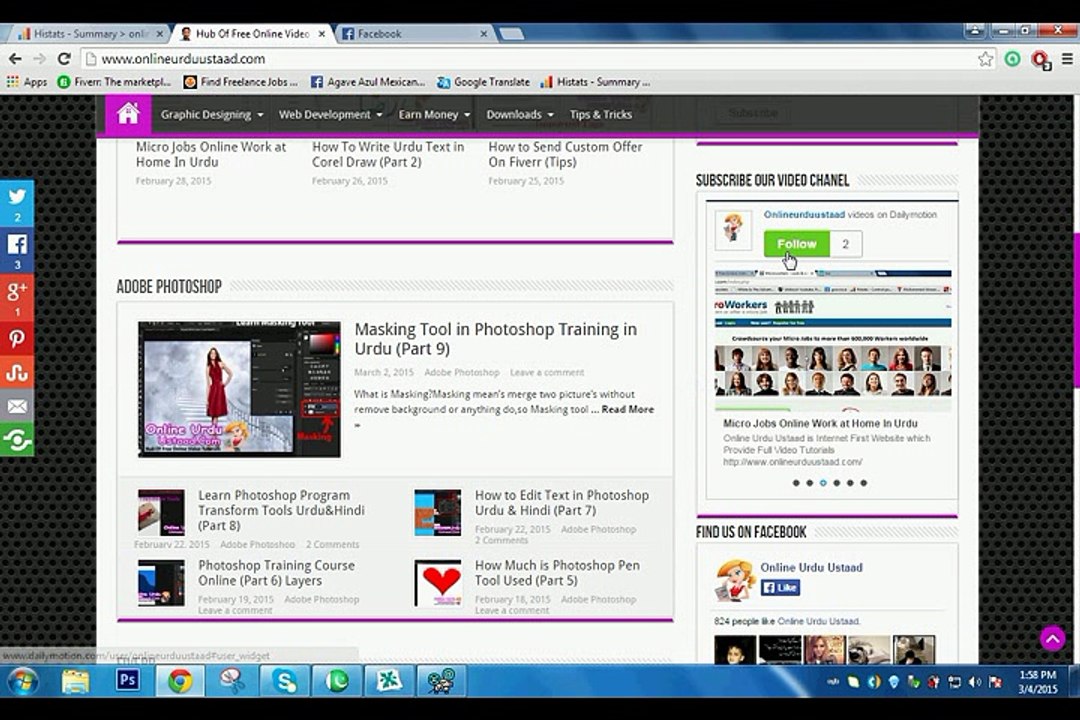Open green ShareThis sidebar icon
This screenshot has width=1080, height=720.
(x=17, y=440)
